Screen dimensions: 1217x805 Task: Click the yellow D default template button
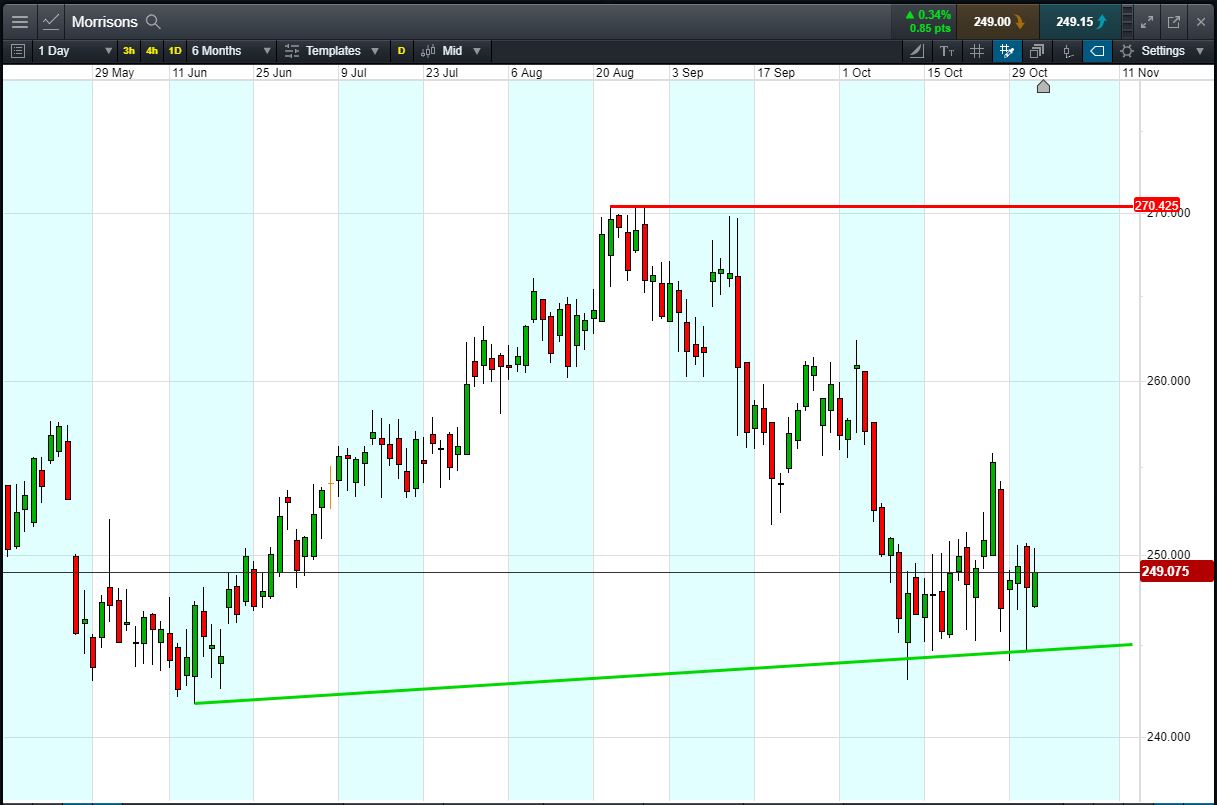[401, 51]
